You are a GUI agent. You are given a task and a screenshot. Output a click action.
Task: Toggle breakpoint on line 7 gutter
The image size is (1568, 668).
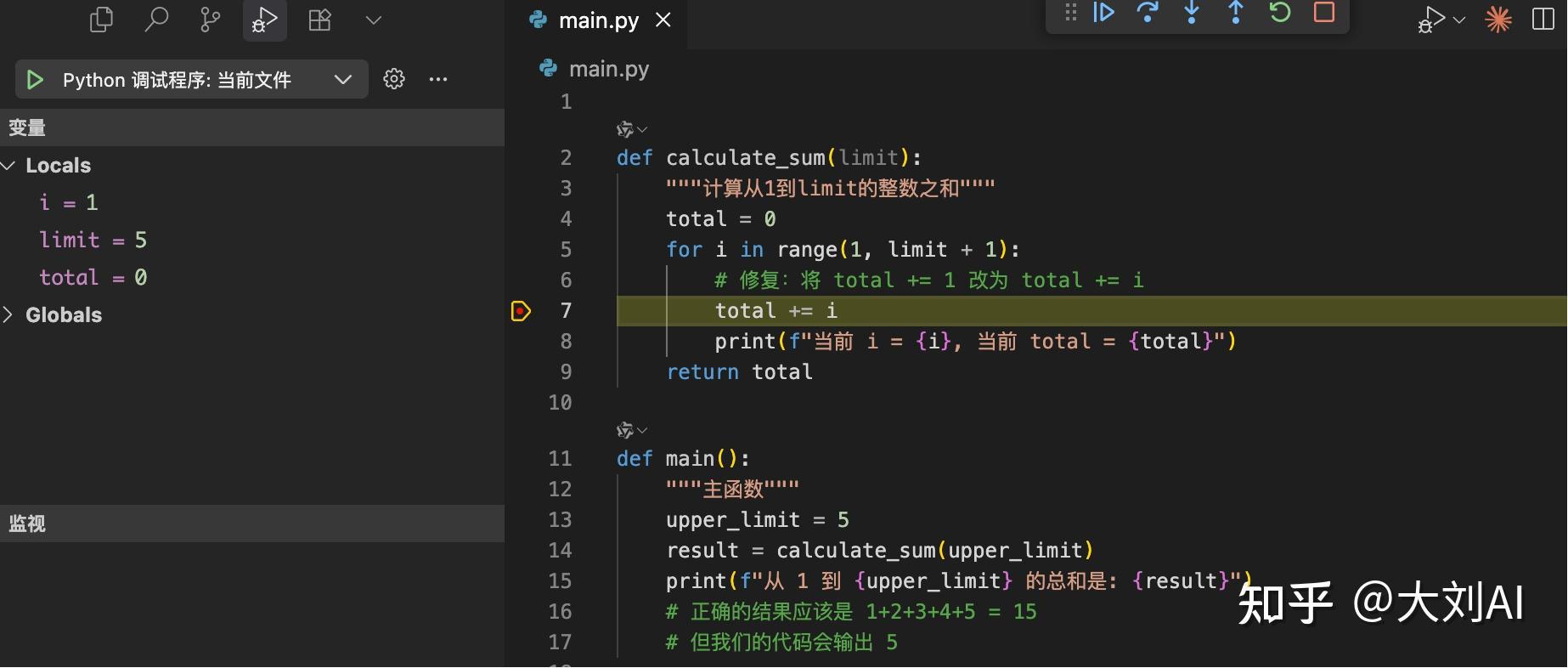(521, 311)
